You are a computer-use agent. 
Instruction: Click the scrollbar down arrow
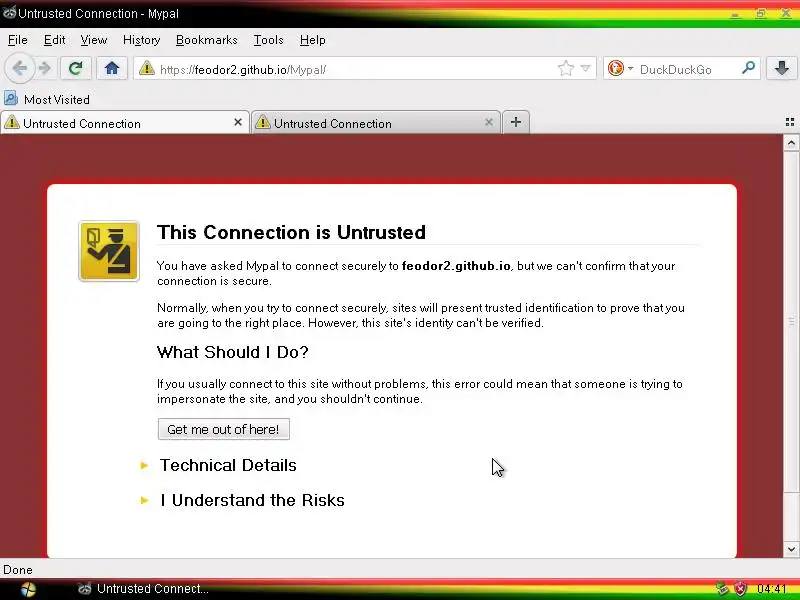pyautogui.click(x=791, y=549)
